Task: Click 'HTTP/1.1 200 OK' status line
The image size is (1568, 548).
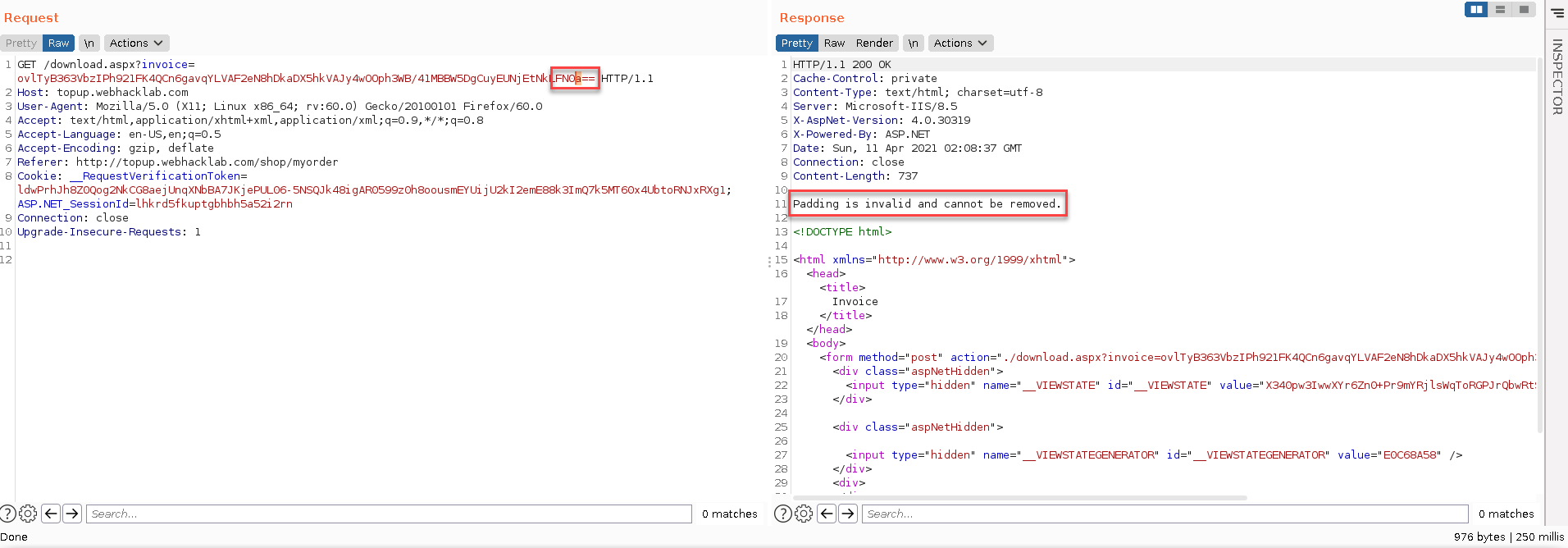Action: coord(841,64)
